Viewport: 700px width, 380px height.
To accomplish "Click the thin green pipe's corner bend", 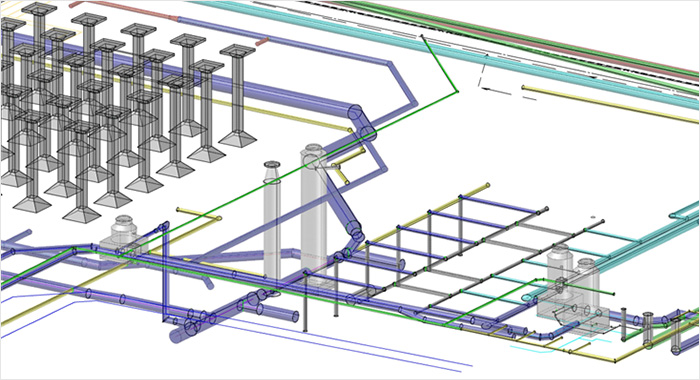I will [x=456, y=92].
